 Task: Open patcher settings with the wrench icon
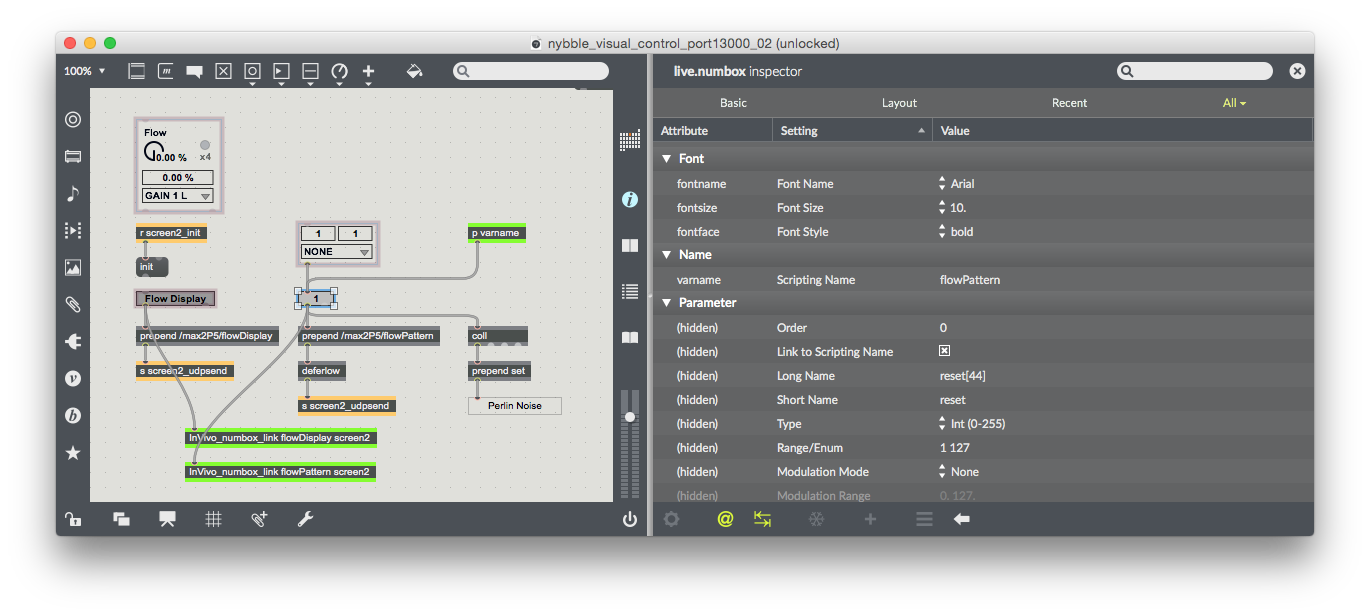tap(306, 519)
